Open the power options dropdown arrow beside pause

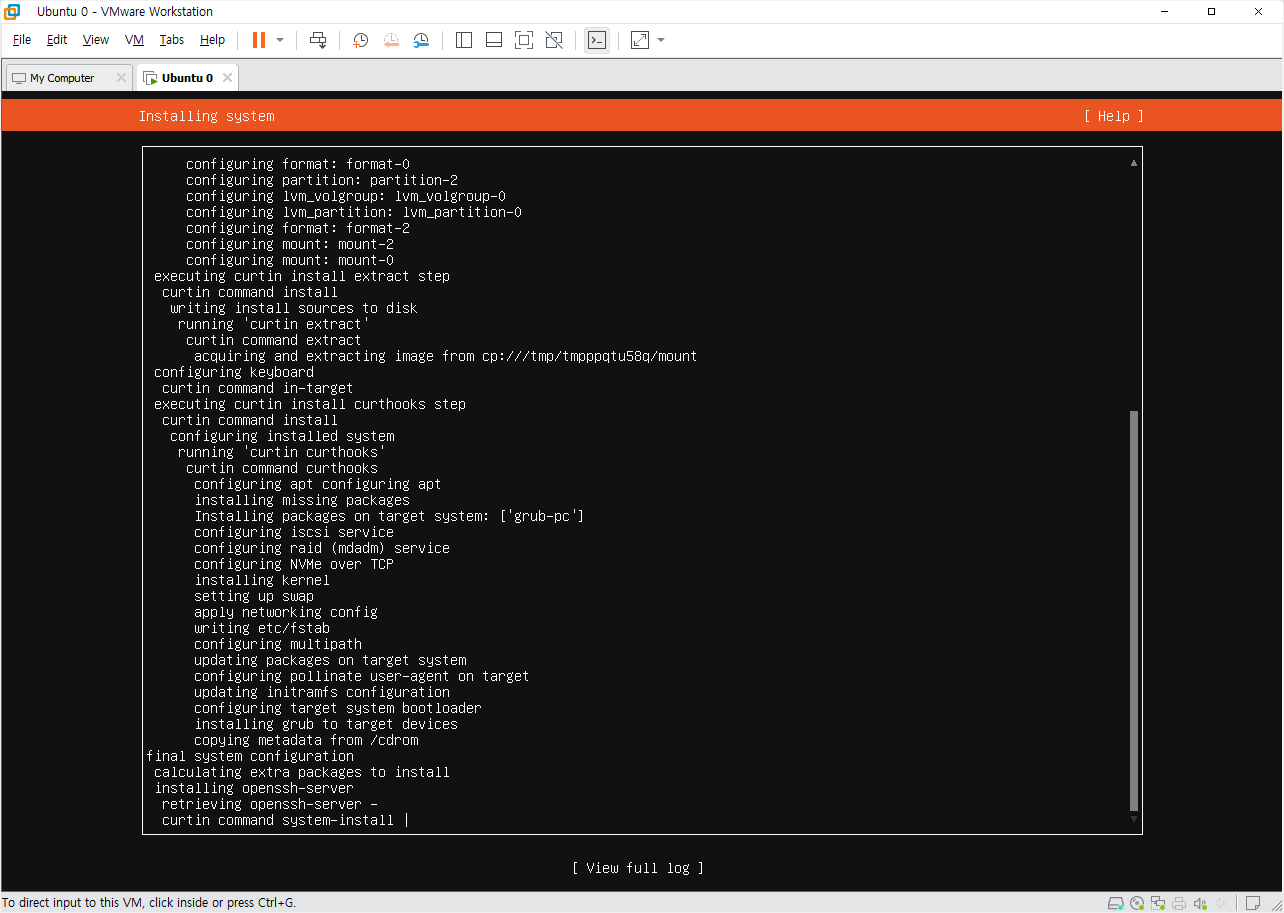[x=280, y=40]
